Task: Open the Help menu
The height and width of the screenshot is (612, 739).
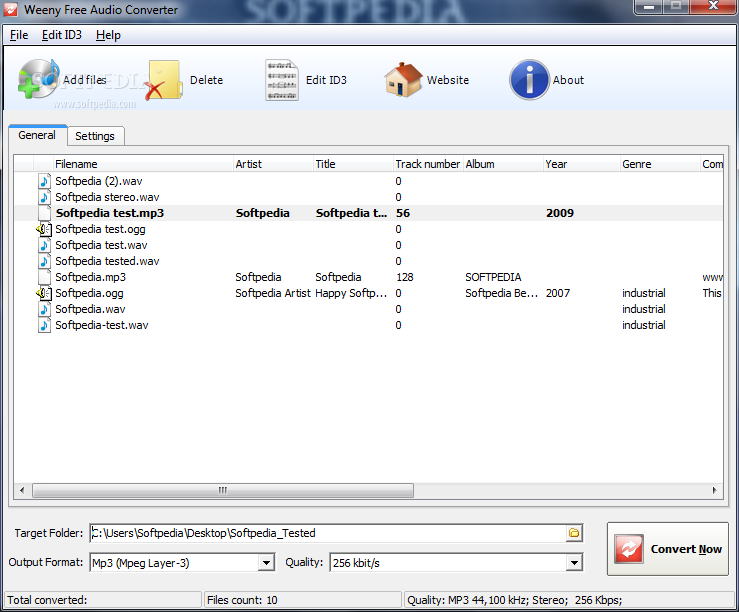Action: pos(108,35)
